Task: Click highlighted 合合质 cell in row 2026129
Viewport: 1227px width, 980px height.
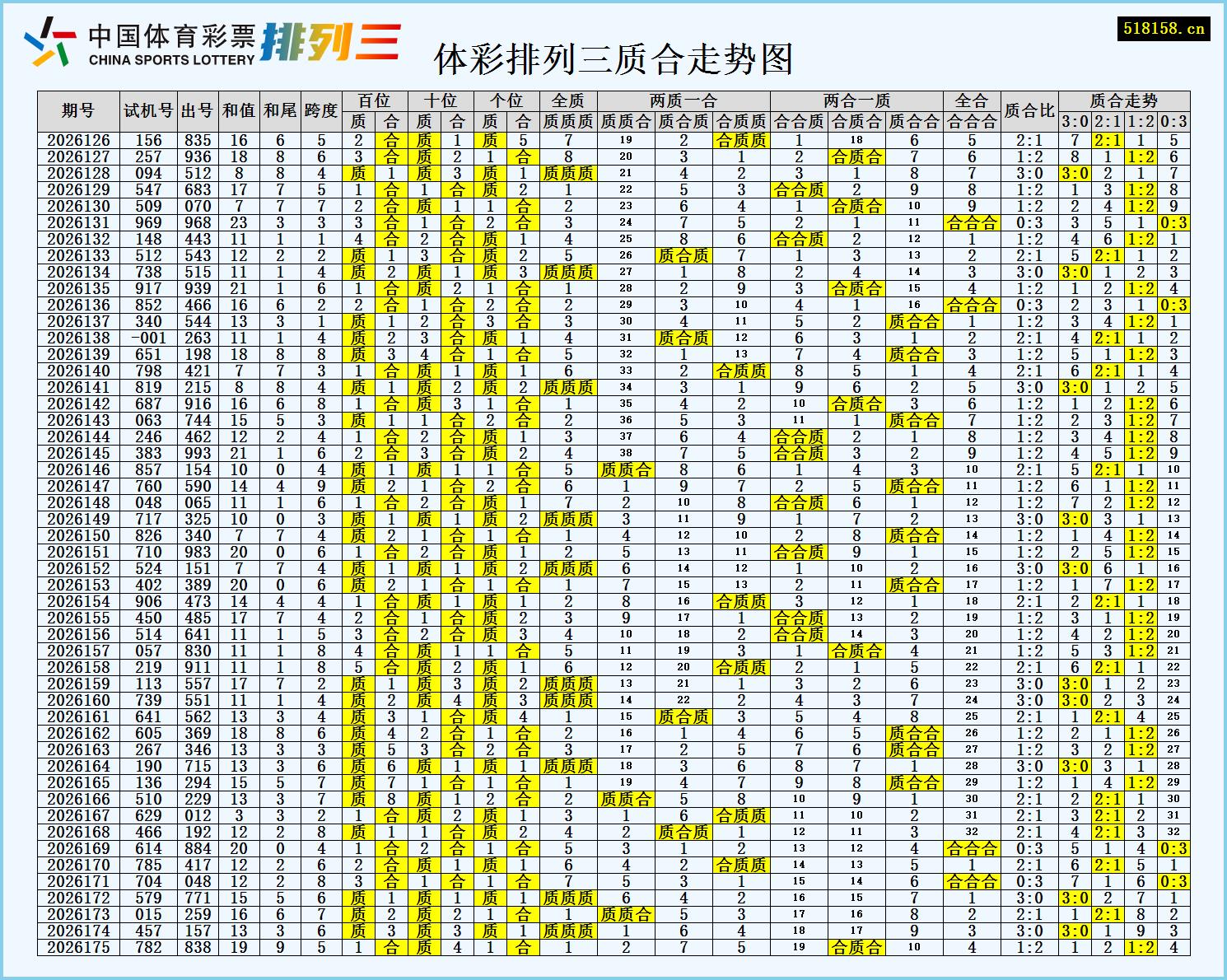Action: (799, 190)
